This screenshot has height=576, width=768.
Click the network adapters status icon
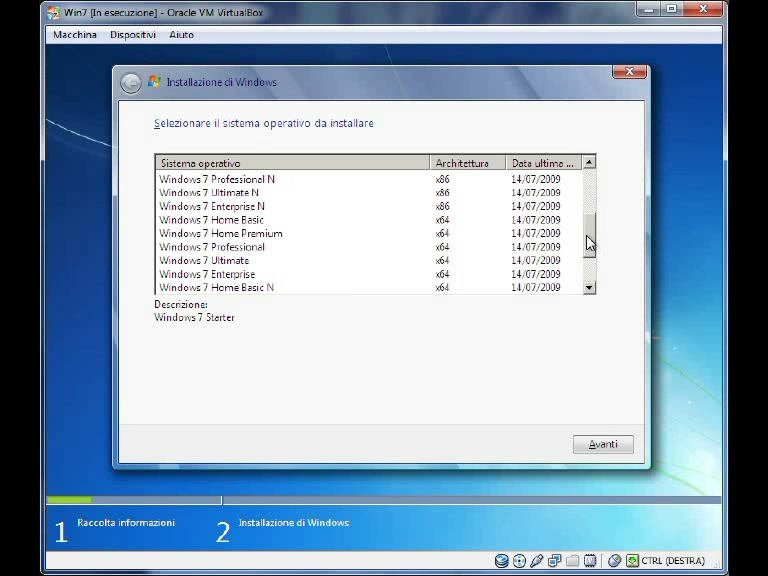pos(554,560)
